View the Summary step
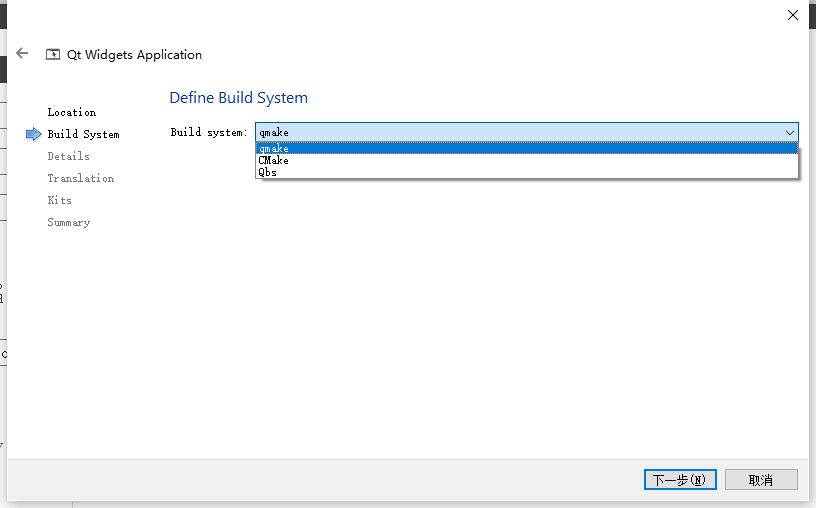816x508 pixels. (69, 223)
